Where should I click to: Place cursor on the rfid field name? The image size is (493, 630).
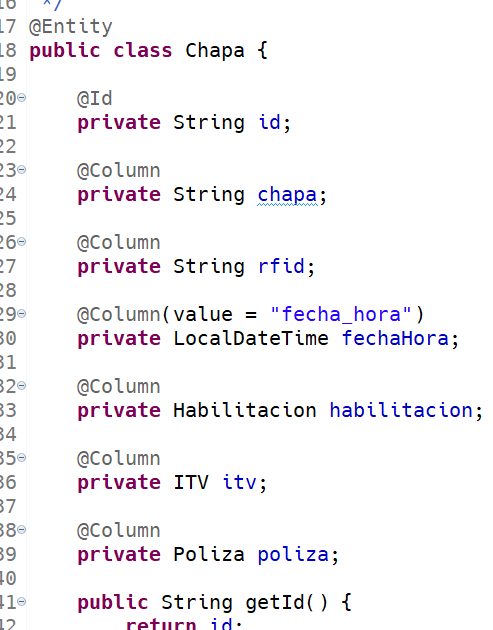[x=281, y=266]
